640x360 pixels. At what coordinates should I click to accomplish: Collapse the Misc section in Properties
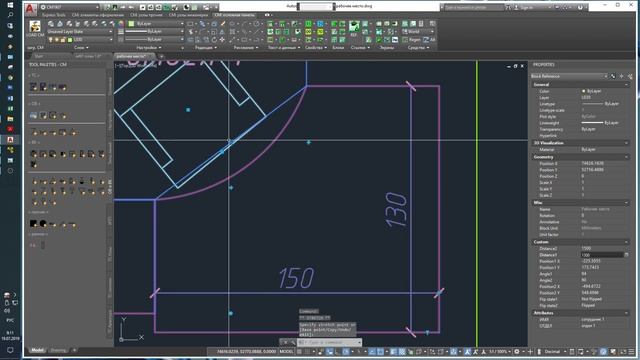pos(627,202)
